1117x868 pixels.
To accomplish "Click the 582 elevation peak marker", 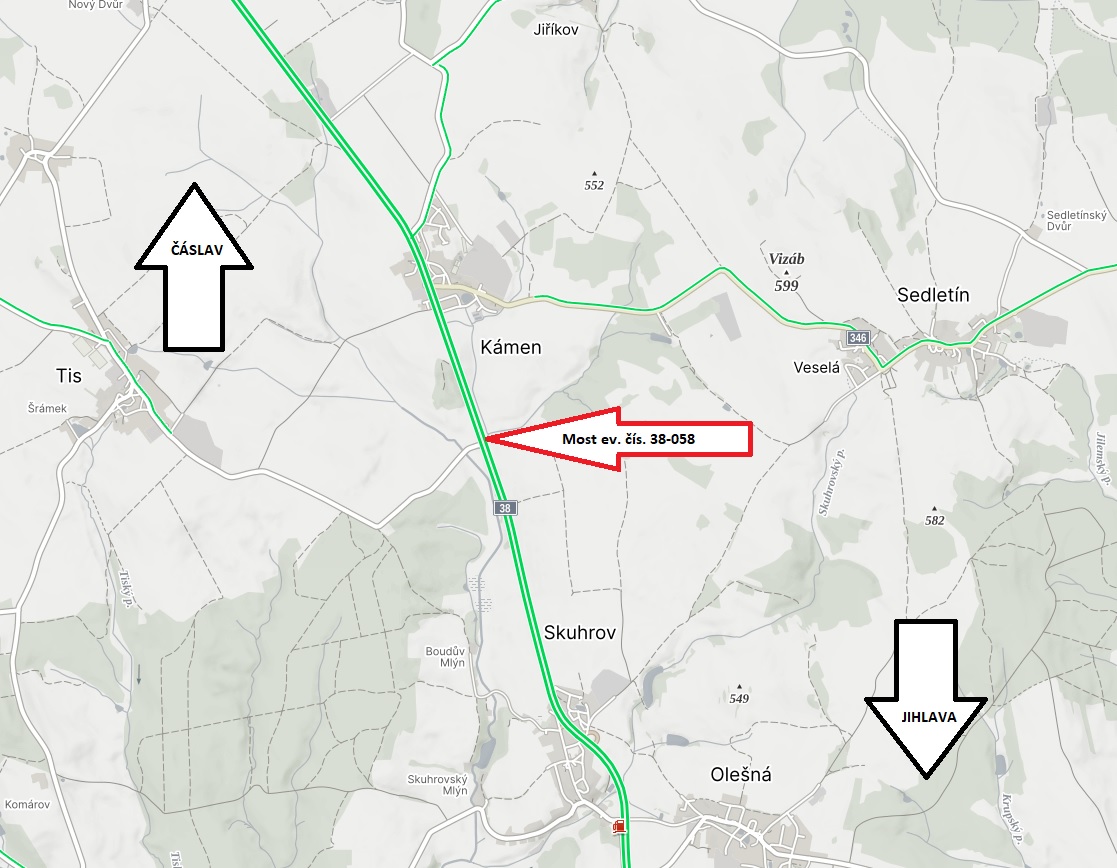I will [934, 508].
